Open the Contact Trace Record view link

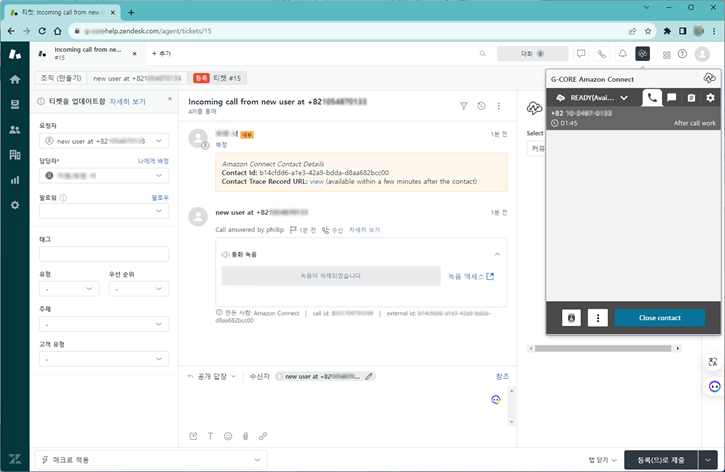[x=317, y=182]
